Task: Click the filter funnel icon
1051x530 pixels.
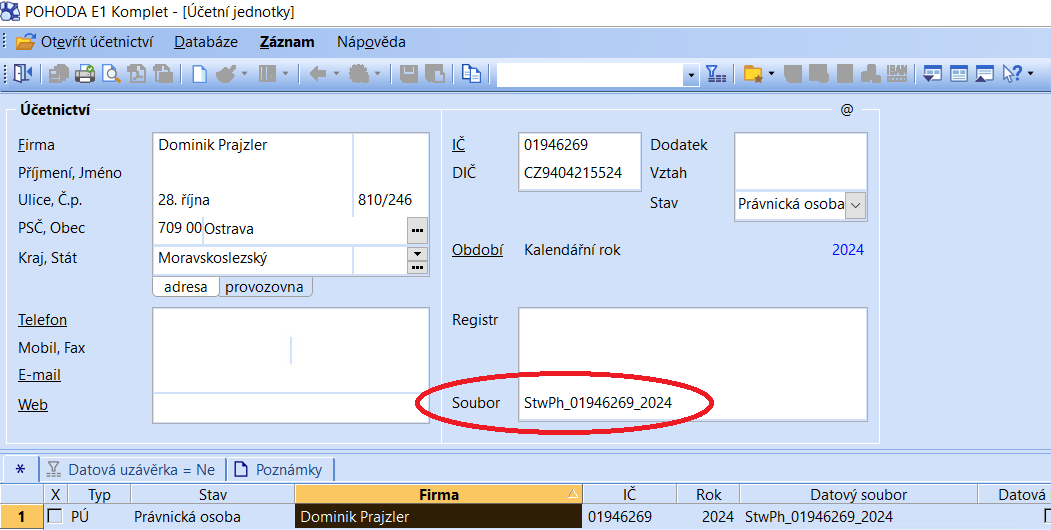Action: click(716, 74)
